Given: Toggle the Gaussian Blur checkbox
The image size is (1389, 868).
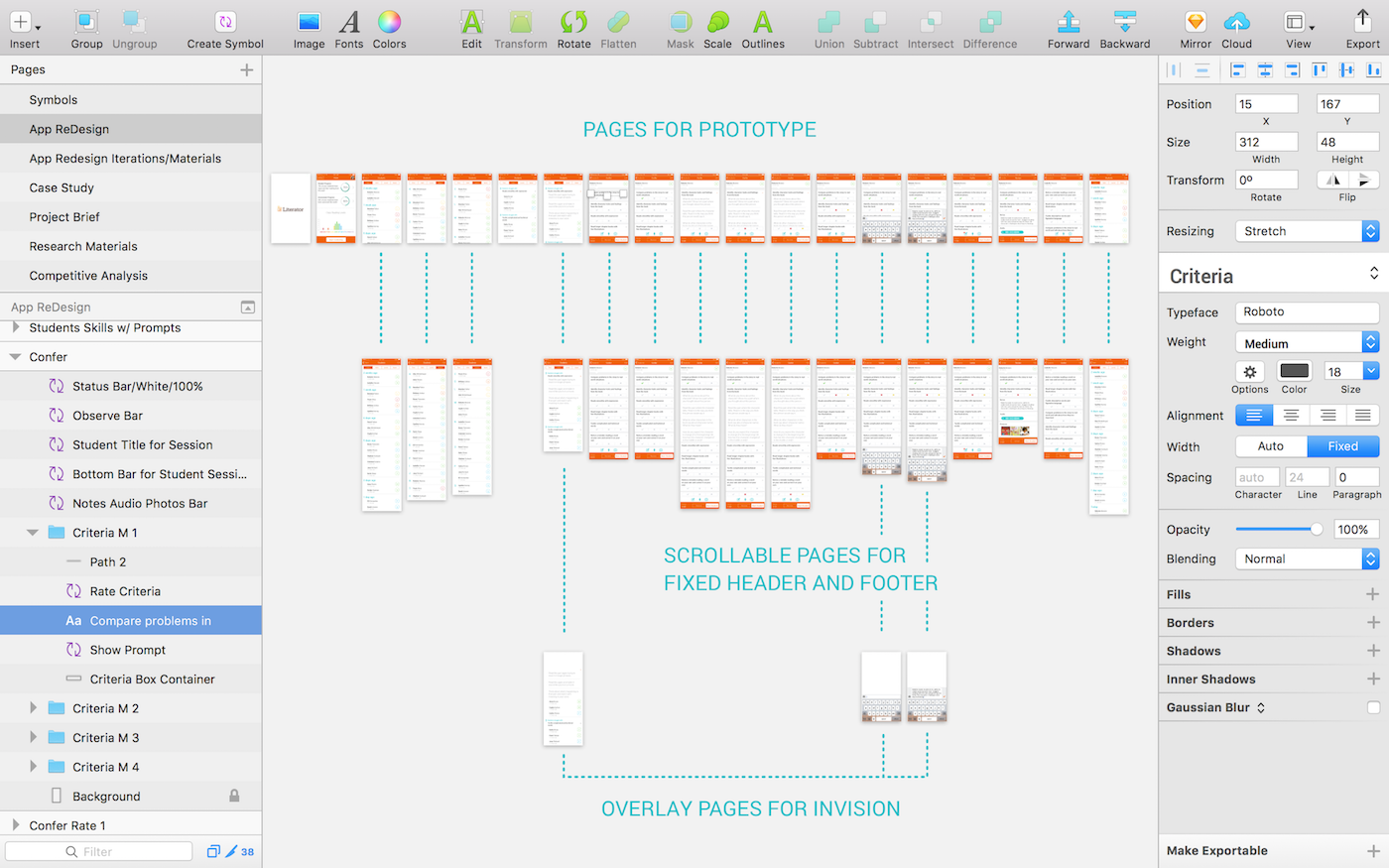Looking at the screenshot, I should click(1373, 707).
